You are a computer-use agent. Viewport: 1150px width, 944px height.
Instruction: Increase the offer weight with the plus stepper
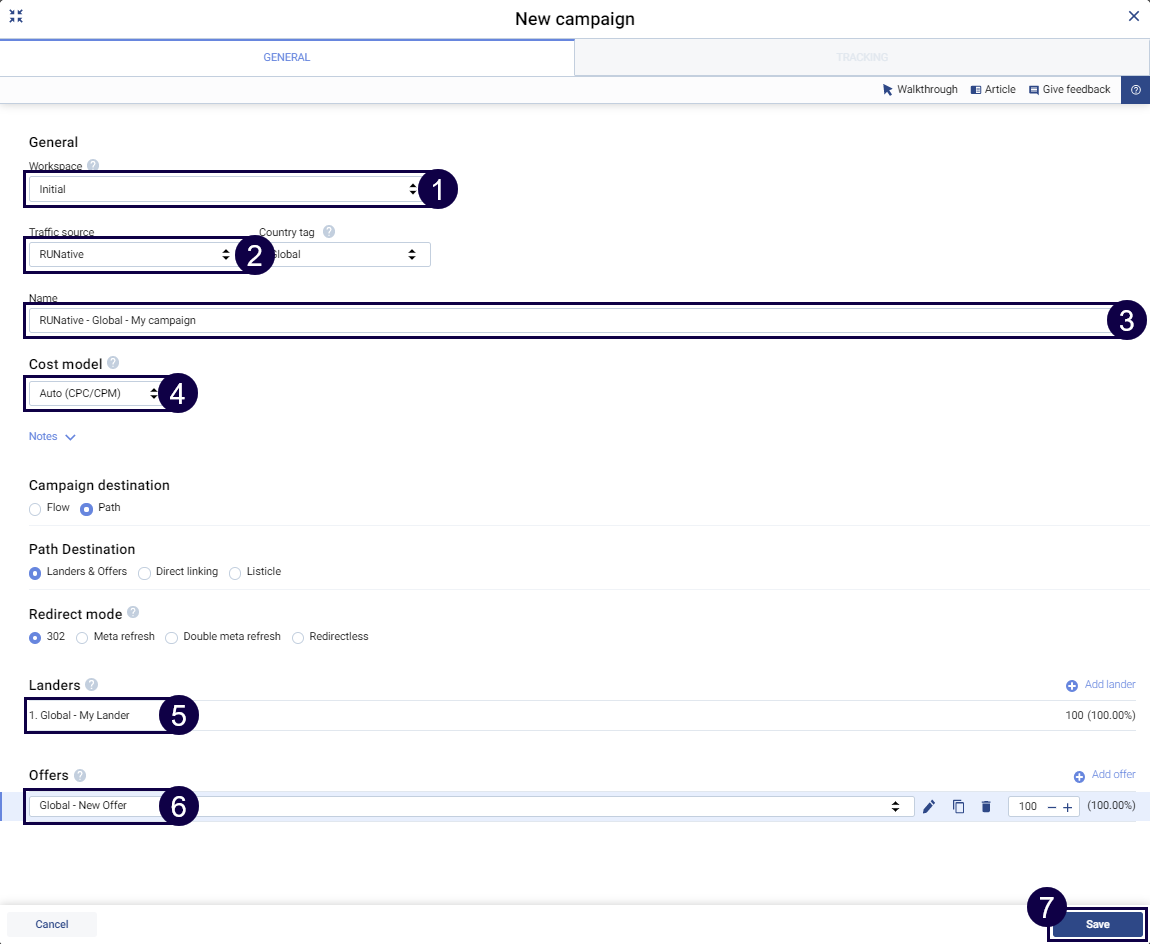click(1067, 807)
